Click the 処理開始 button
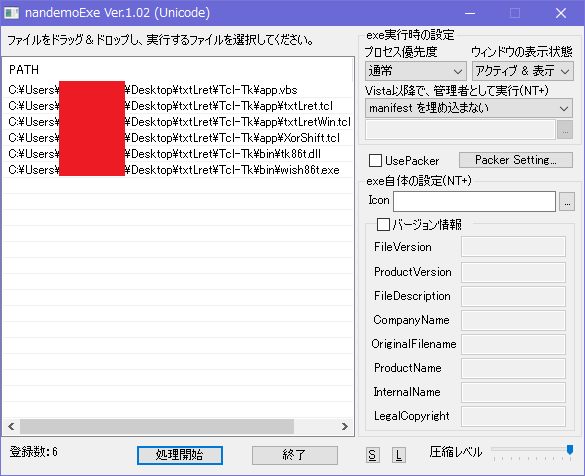585x476 pixels. [x=180, y=455]
